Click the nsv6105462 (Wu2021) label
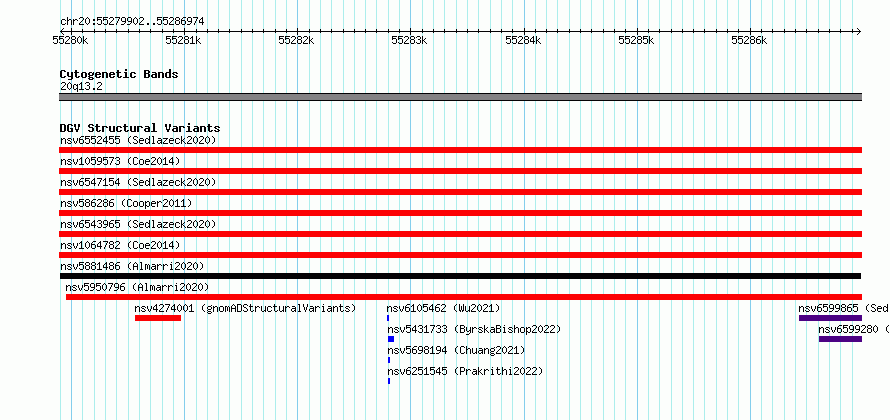The height and width of the screenshot is (420, 890). point(443,308)
